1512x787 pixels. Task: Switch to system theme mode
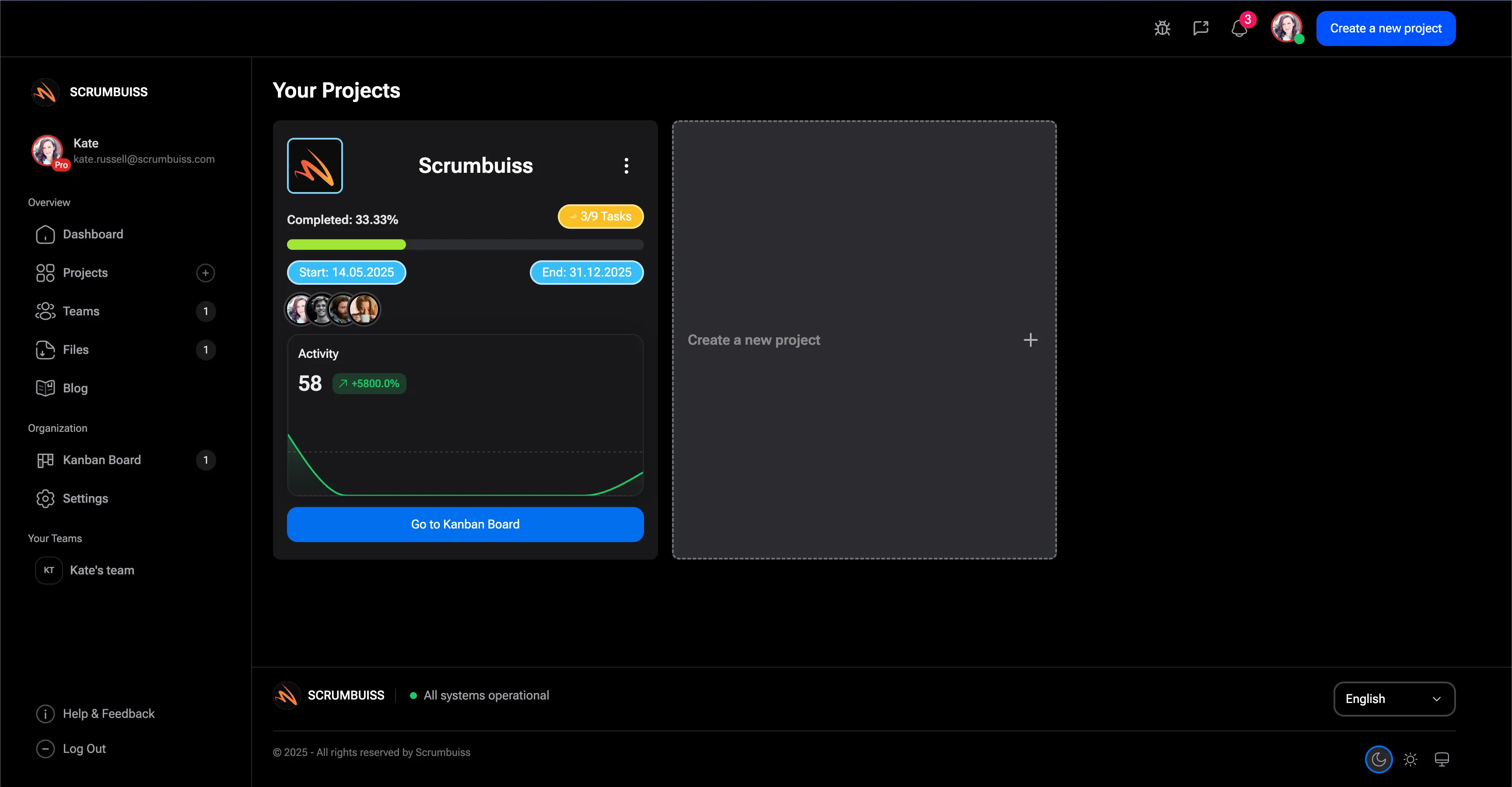coord(1442,759)
